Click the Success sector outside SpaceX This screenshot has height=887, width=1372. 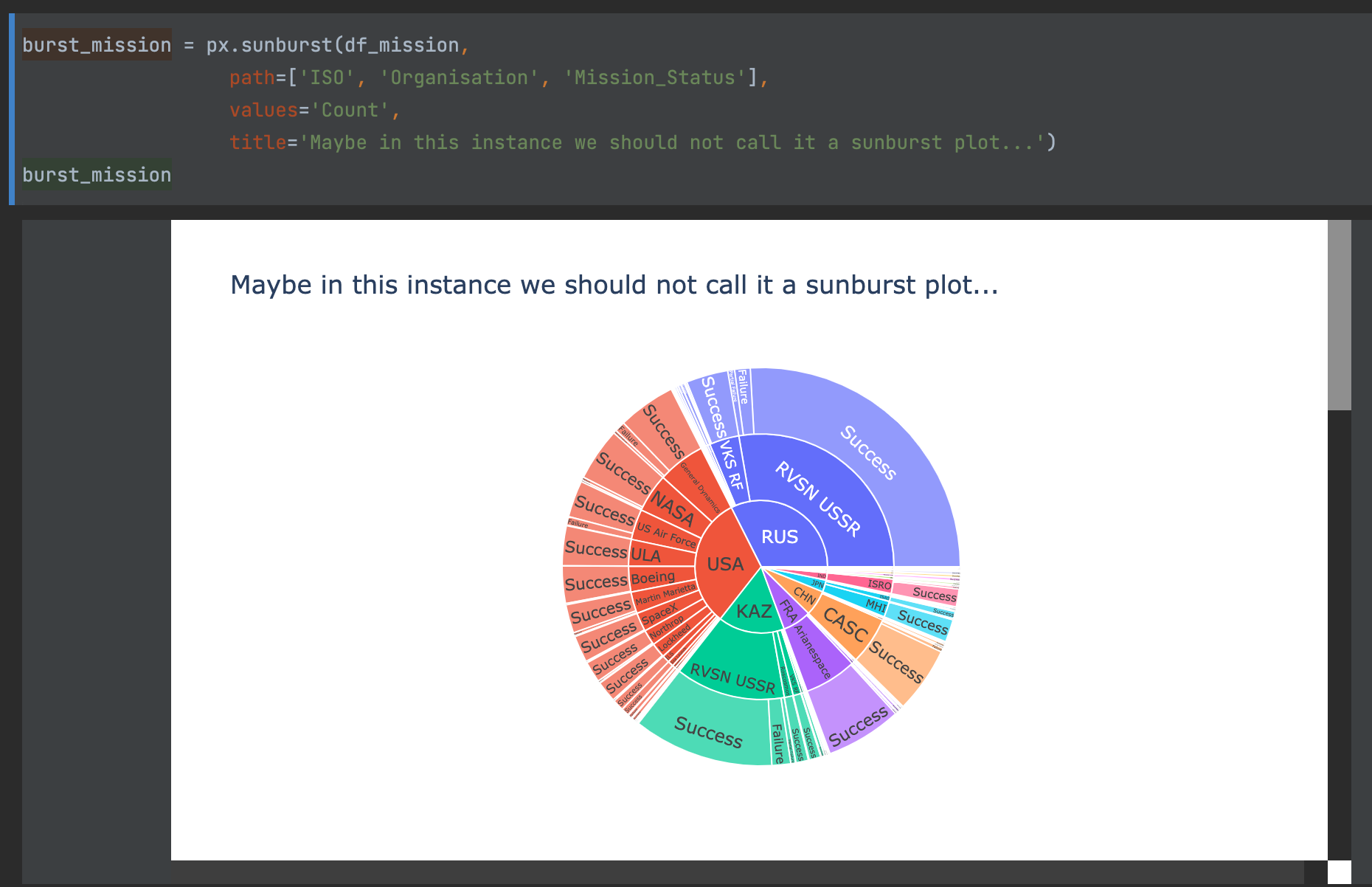click(x=609, y=638)
